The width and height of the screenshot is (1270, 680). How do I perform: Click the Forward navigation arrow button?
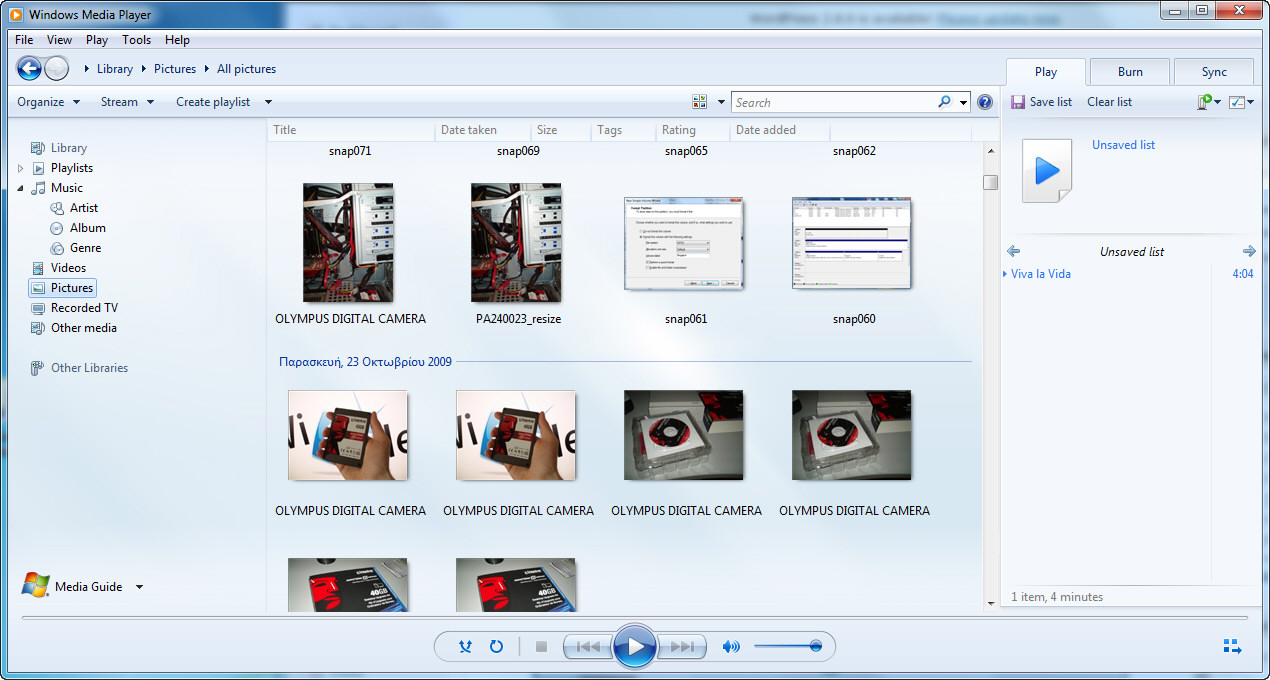(x=57, y=69)
